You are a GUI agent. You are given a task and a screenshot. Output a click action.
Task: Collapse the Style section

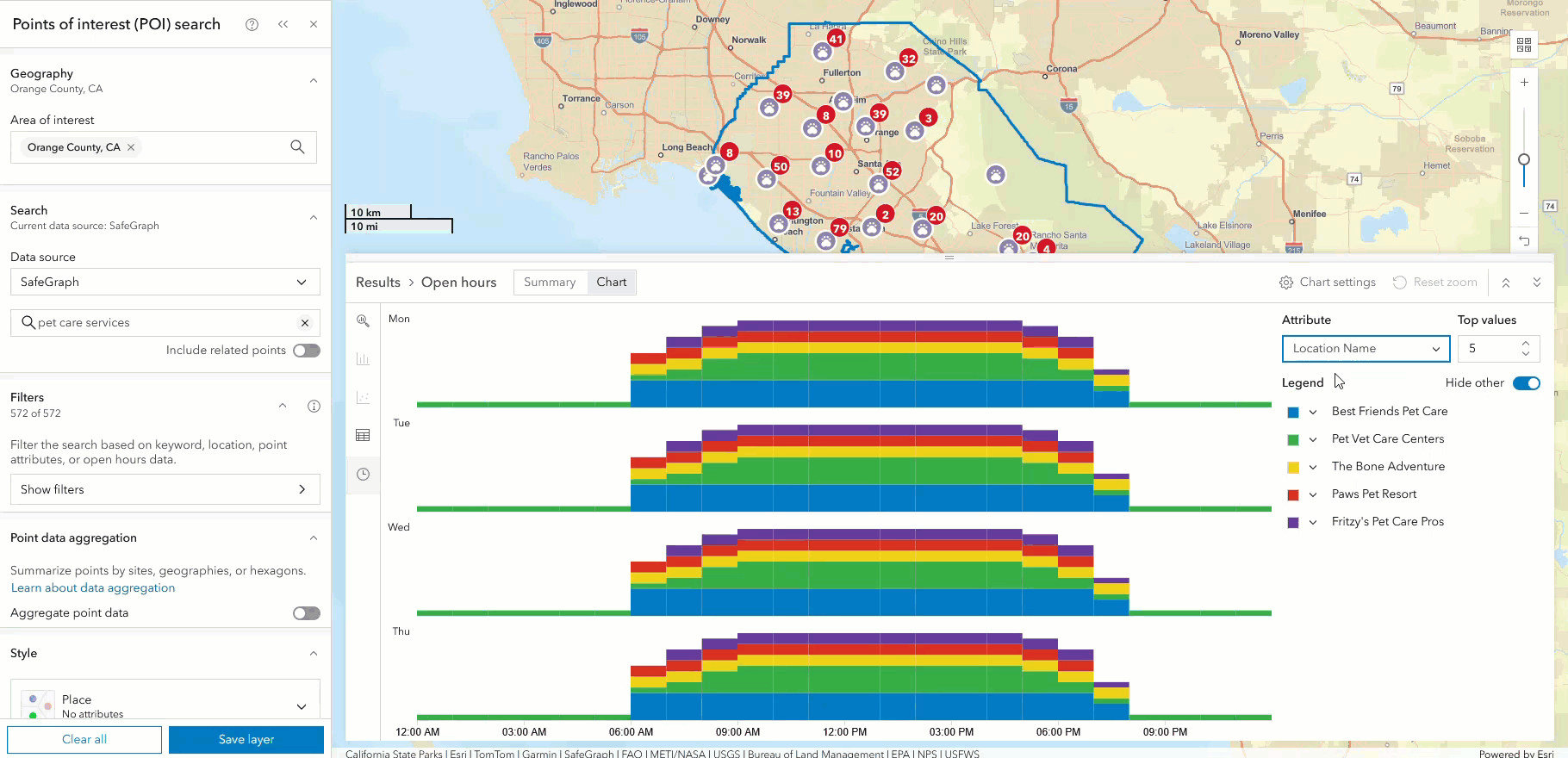(314, 654)
